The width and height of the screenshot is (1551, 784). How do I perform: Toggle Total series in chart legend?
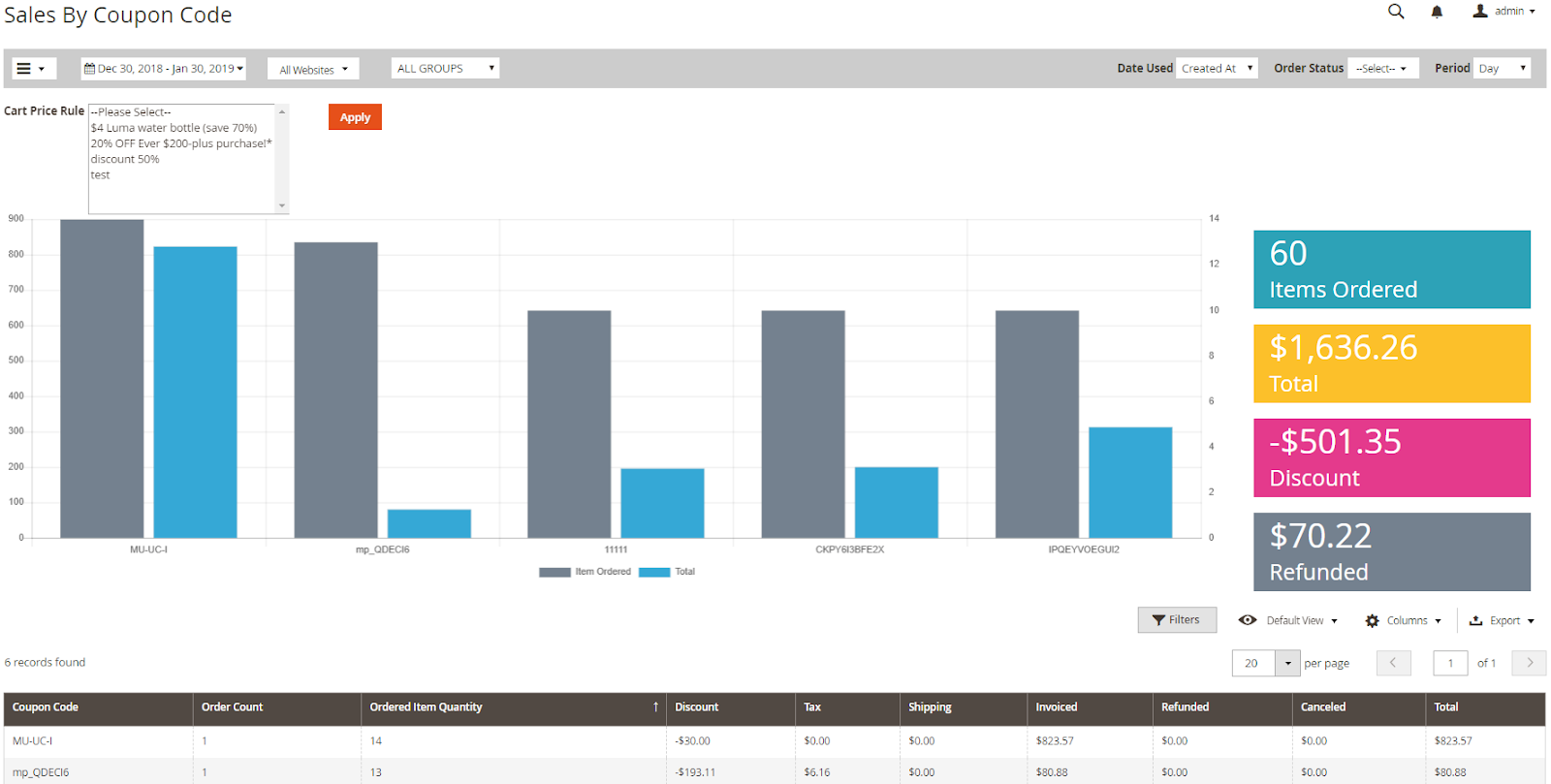[x=668, y=572]
